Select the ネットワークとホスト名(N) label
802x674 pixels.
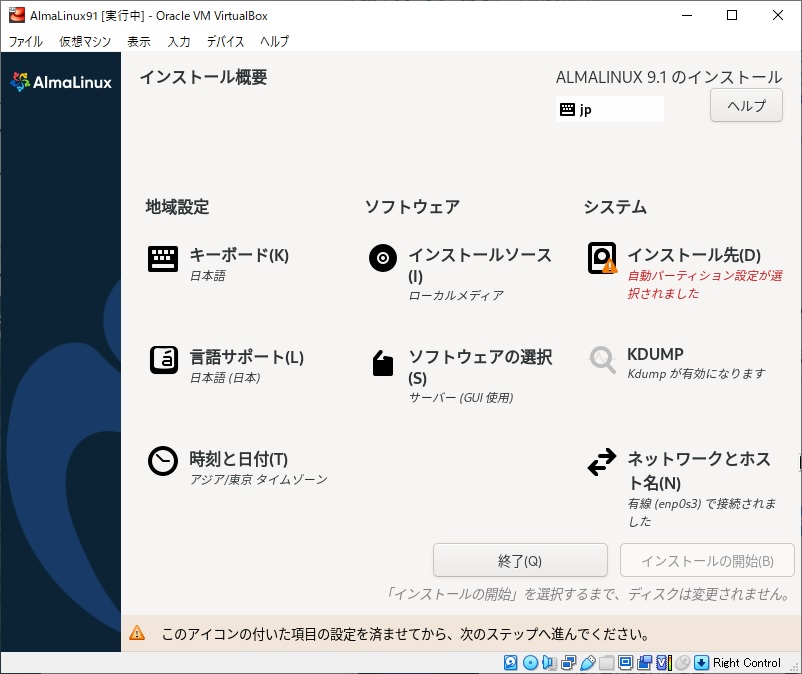point(699,470)
